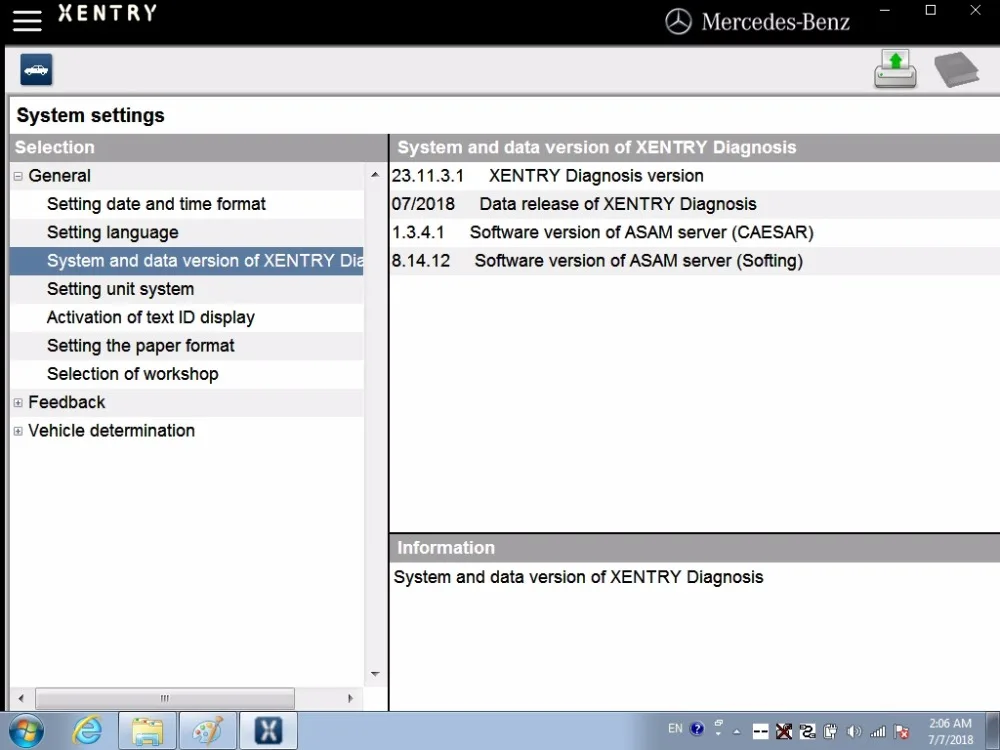Select System and data version of XENTRY entry
The width and height of the screenshot is (1000, 750).
pos(186,261)
